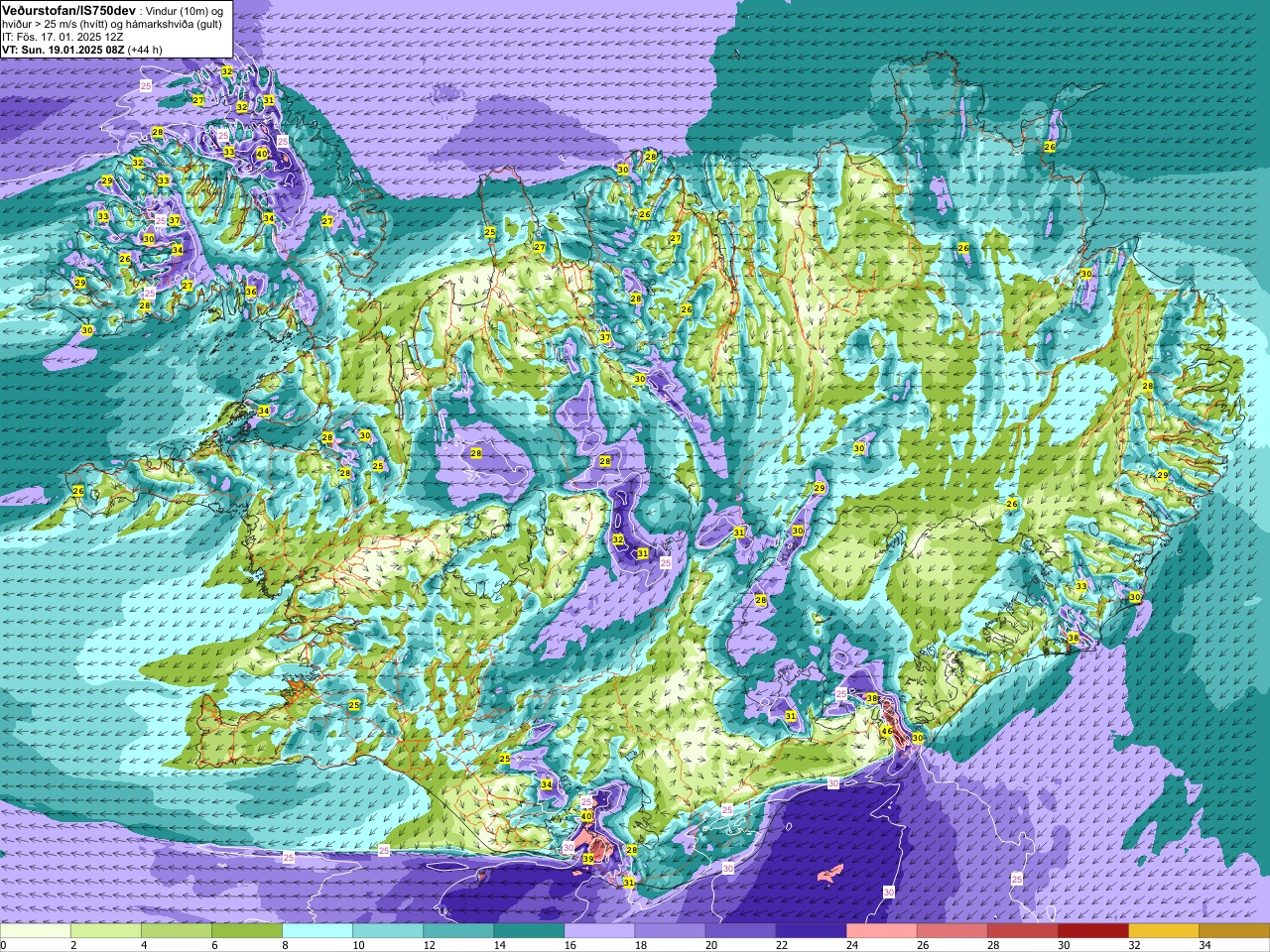The image size is (1270, 952).
Task: Click the purple 20–22 m/s legend swatch
Action: pyautogui.click(x=740, y=932)
